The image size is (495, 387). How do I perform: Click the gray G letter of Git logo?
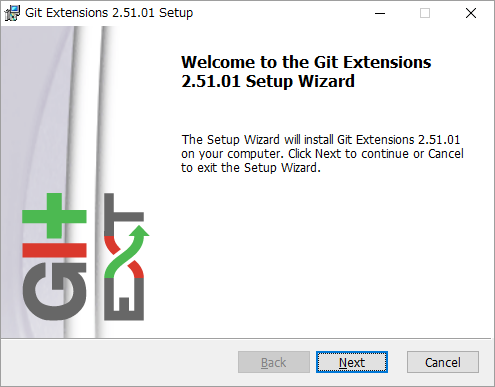(x=54, y=291)
